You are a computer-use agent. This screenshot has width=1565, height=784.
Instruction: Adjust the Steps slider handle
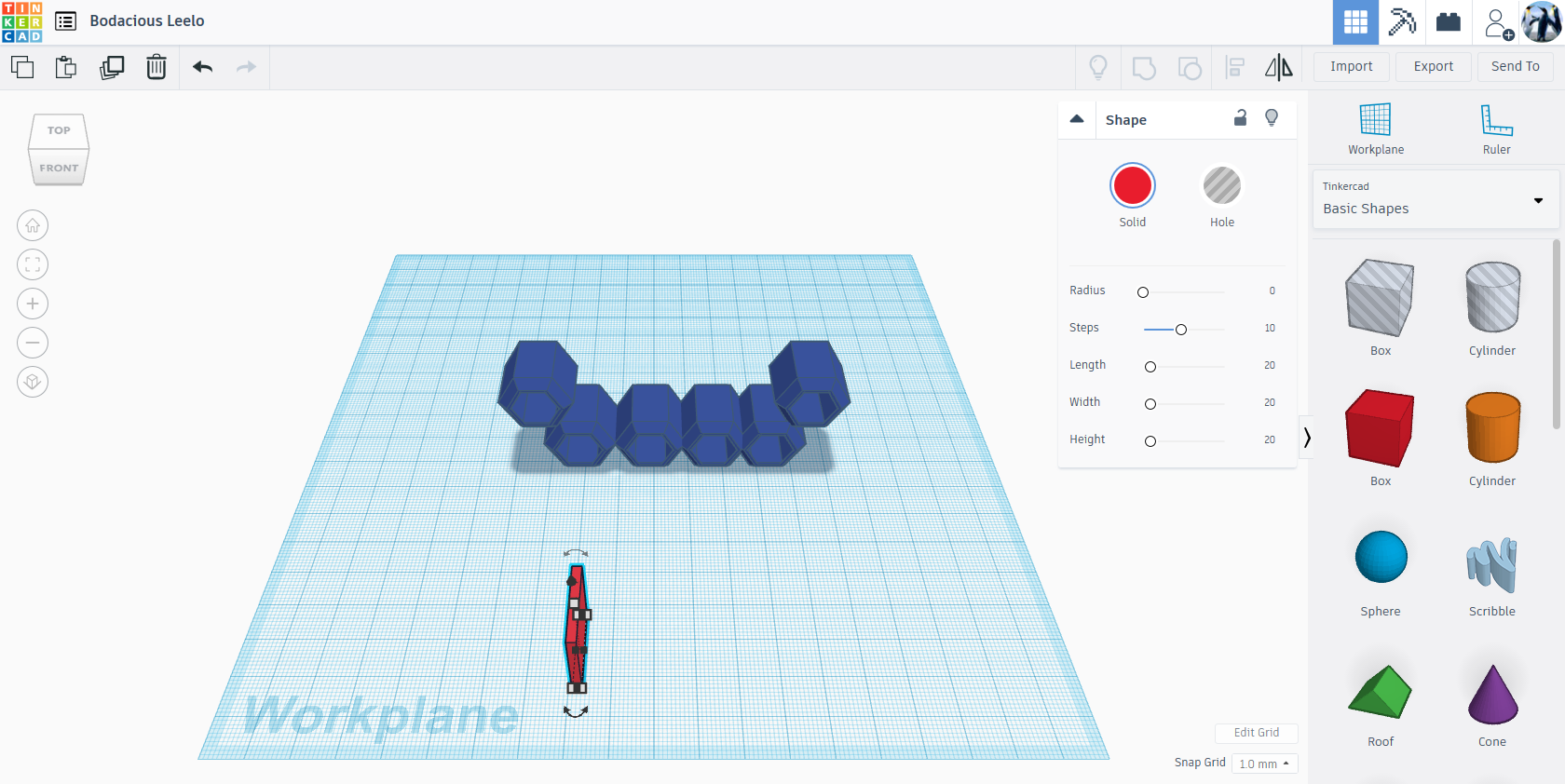tap(1181, 330)
